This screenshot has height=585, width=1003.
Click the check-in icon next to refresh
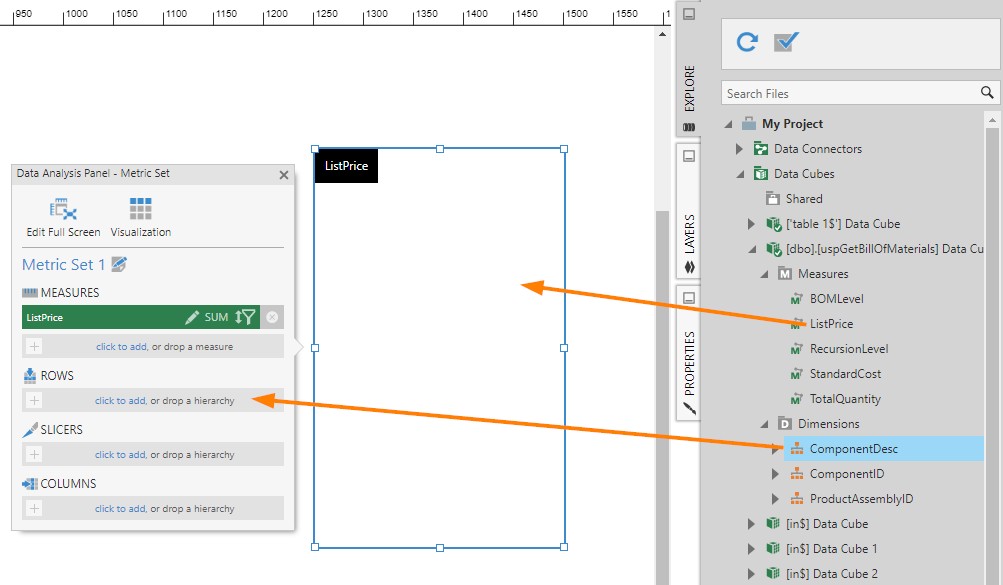tap(787, 42)
